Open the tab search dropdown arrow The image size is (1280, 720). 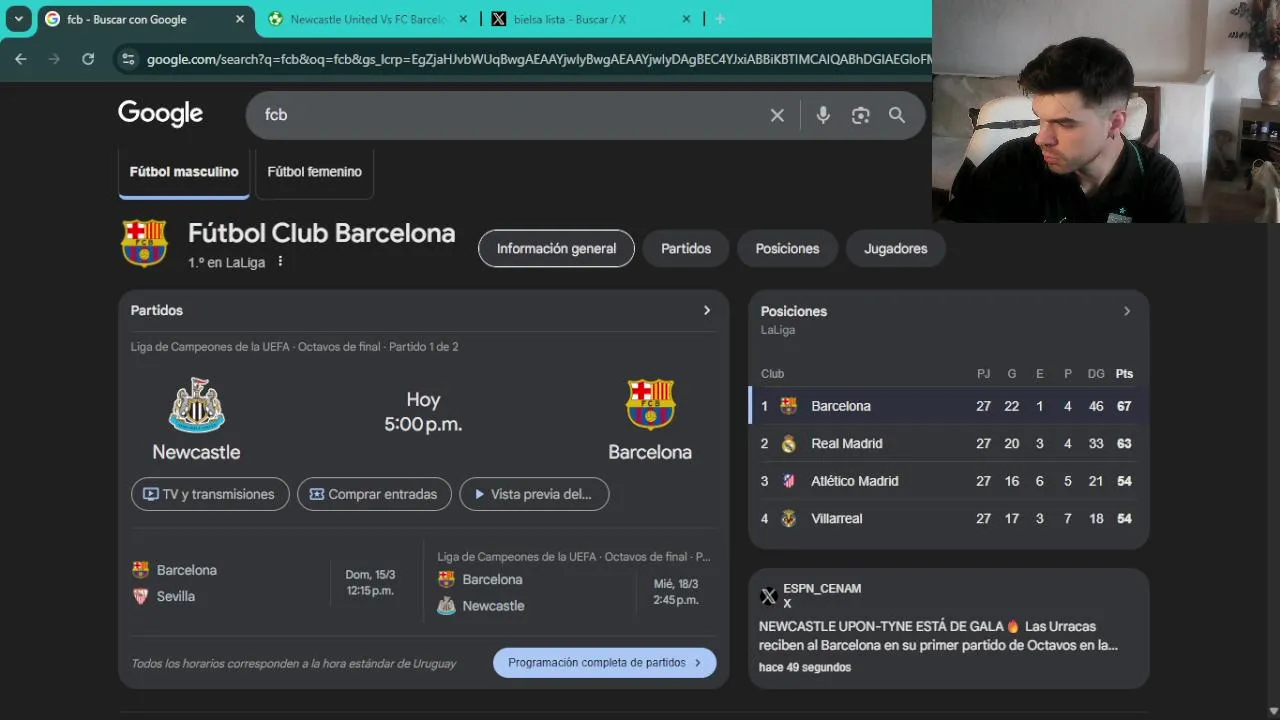(18, 19)
